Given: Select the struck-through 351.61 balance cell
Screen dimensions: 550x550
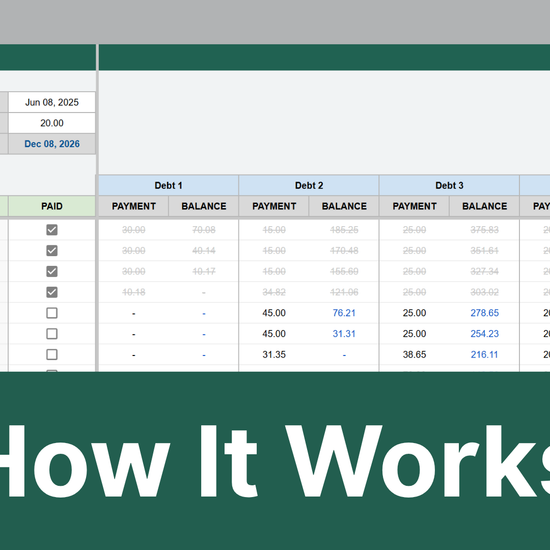Looking at the screenshot, I should pyautogui.click(x=484, y=250).
